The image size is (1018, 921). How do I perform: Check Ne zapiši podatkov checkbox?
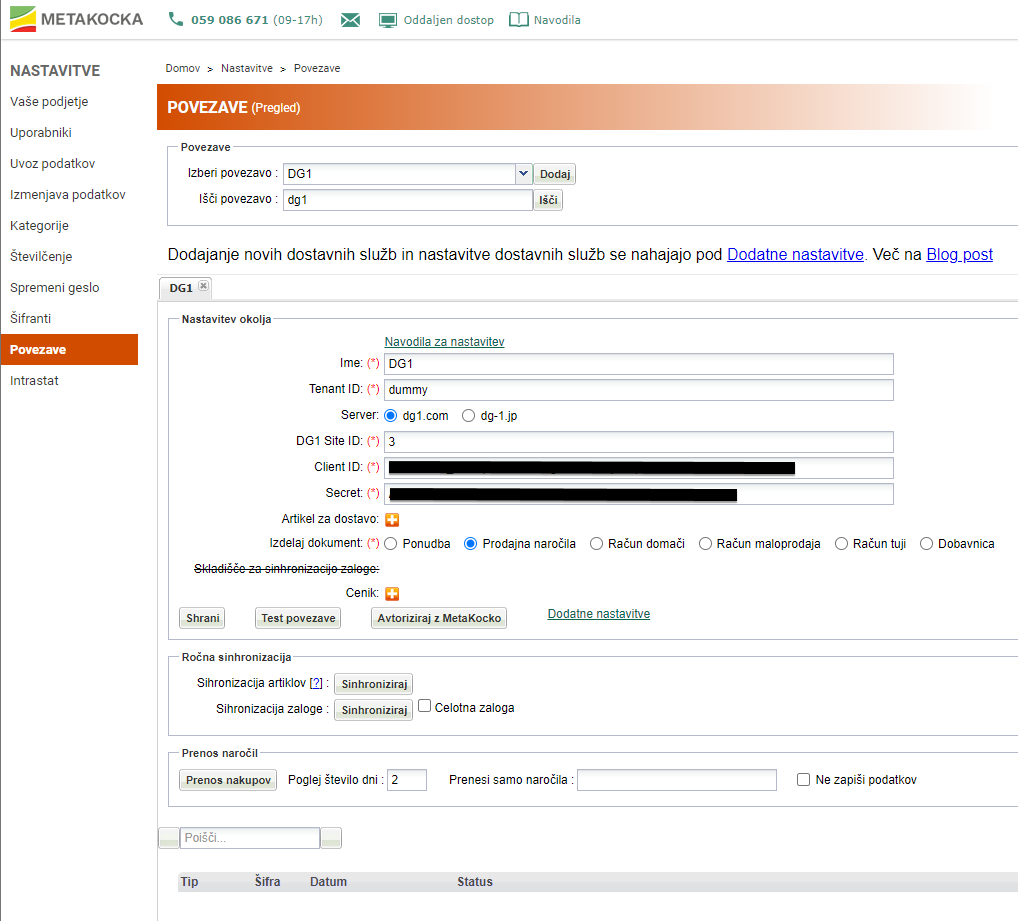pos(803,780)
